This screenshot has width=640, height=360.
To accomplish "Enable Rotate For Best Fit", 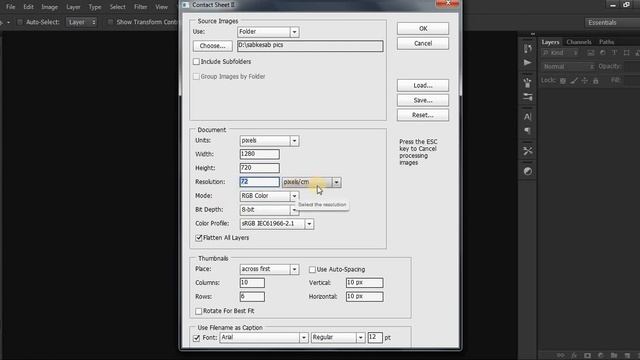I will coord(199,311).
